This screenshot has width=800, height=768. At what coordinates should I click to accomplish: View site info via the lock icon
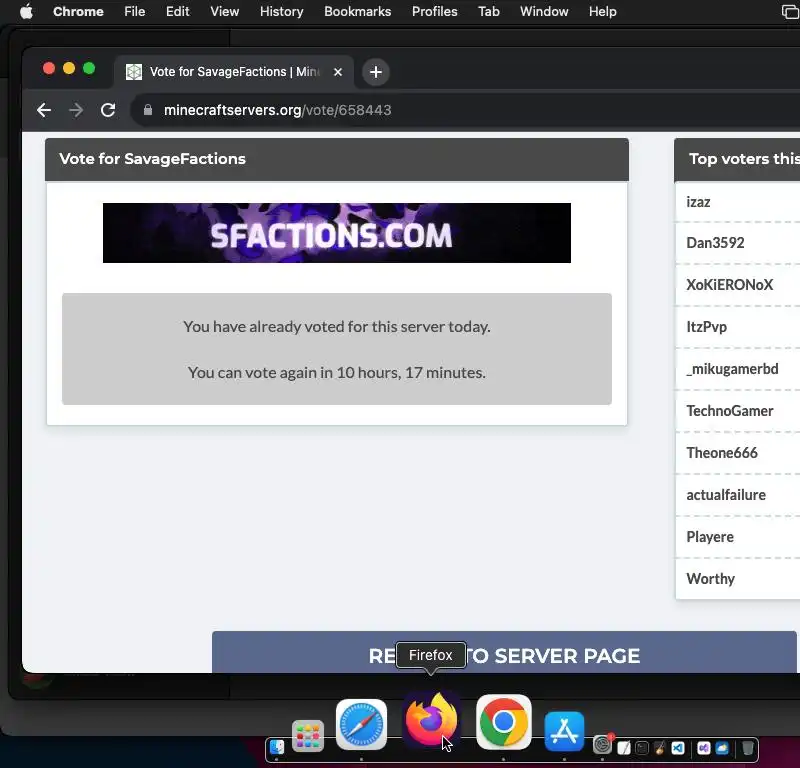[148, 110]
